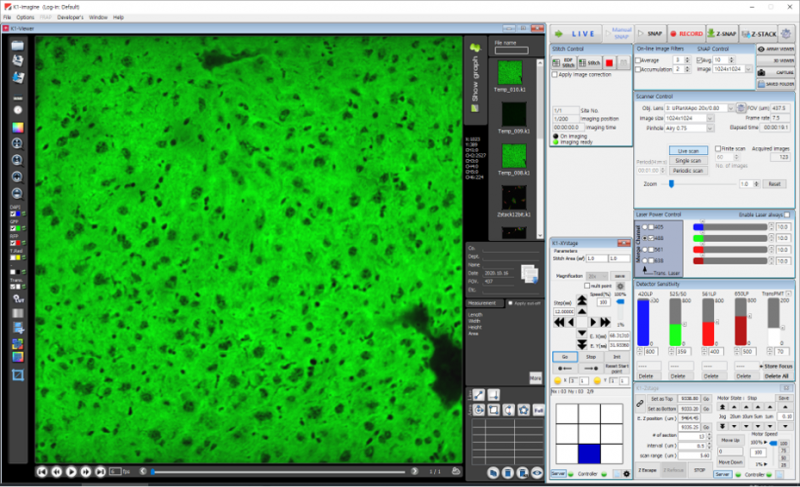The width and height of the screenshot is (800, 487).
Task: Click the 420LP sensitivity spinner at 800
Action: tap(640, 352)
